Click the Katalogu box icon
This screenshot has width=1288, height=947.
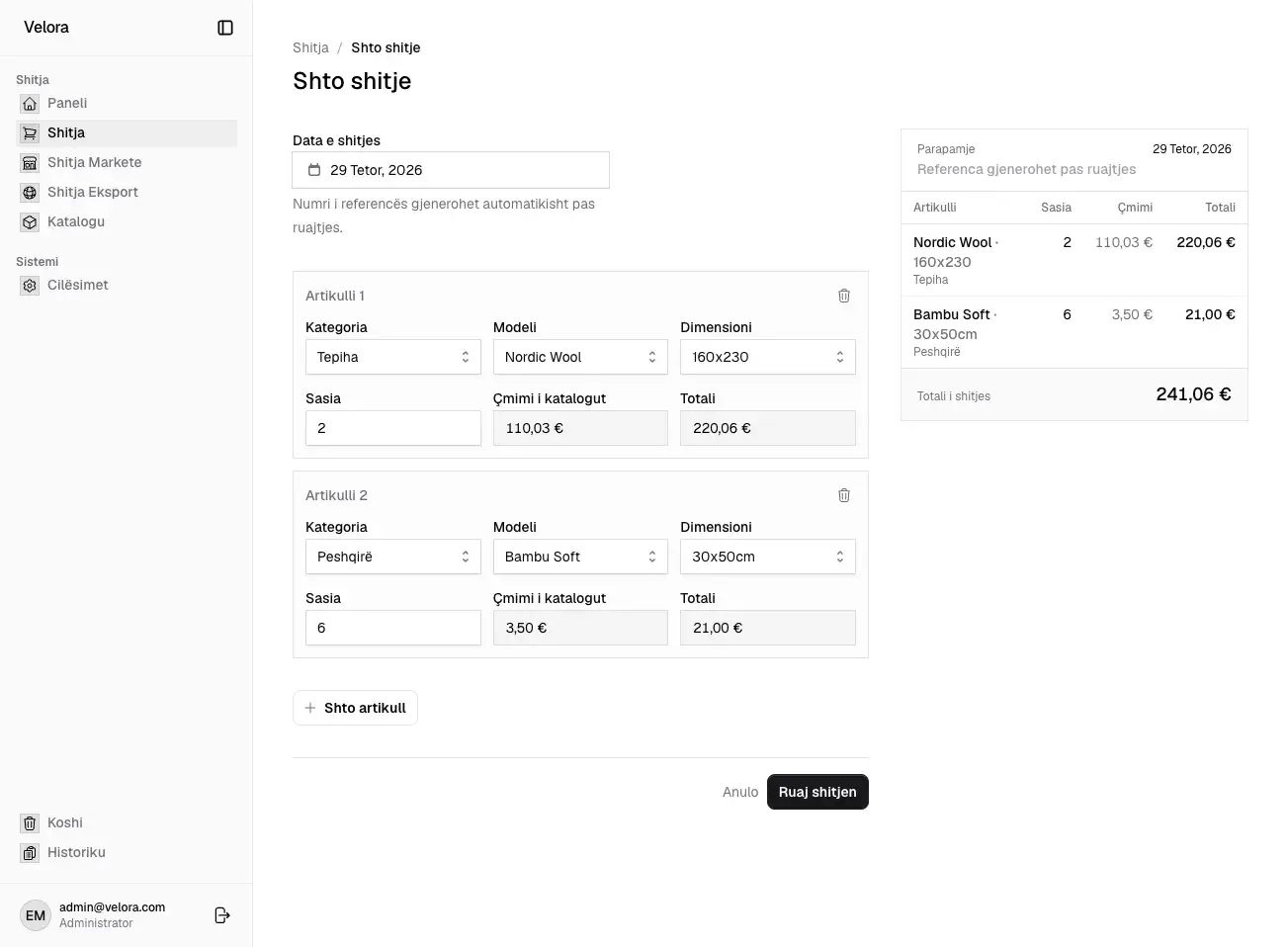30,221
